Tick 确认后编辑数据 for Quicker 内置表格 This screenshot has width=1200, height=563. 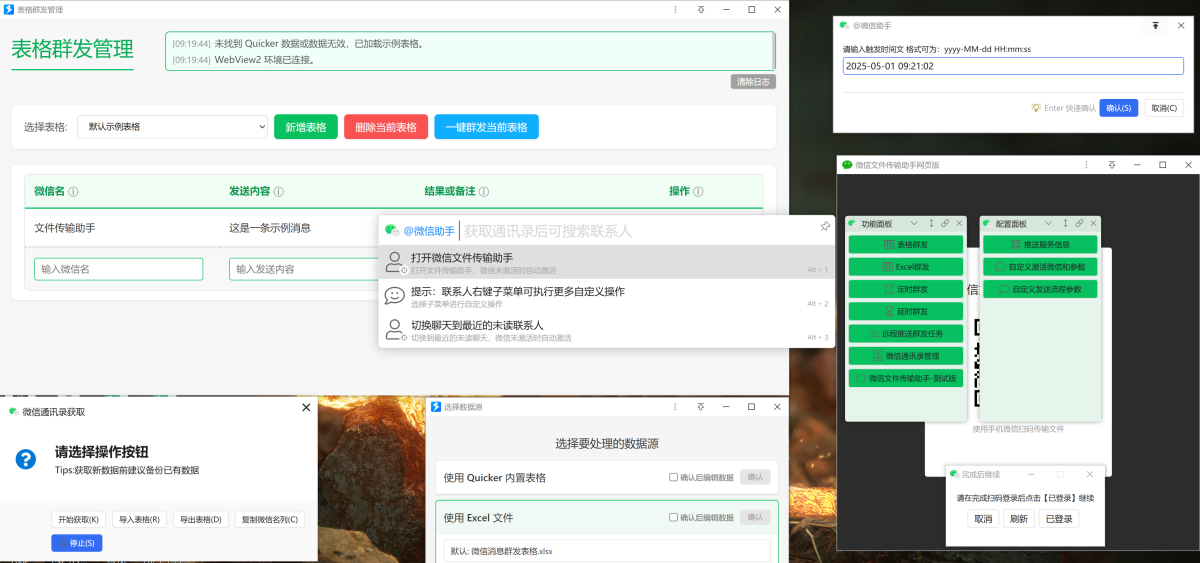tap(673, 477)
